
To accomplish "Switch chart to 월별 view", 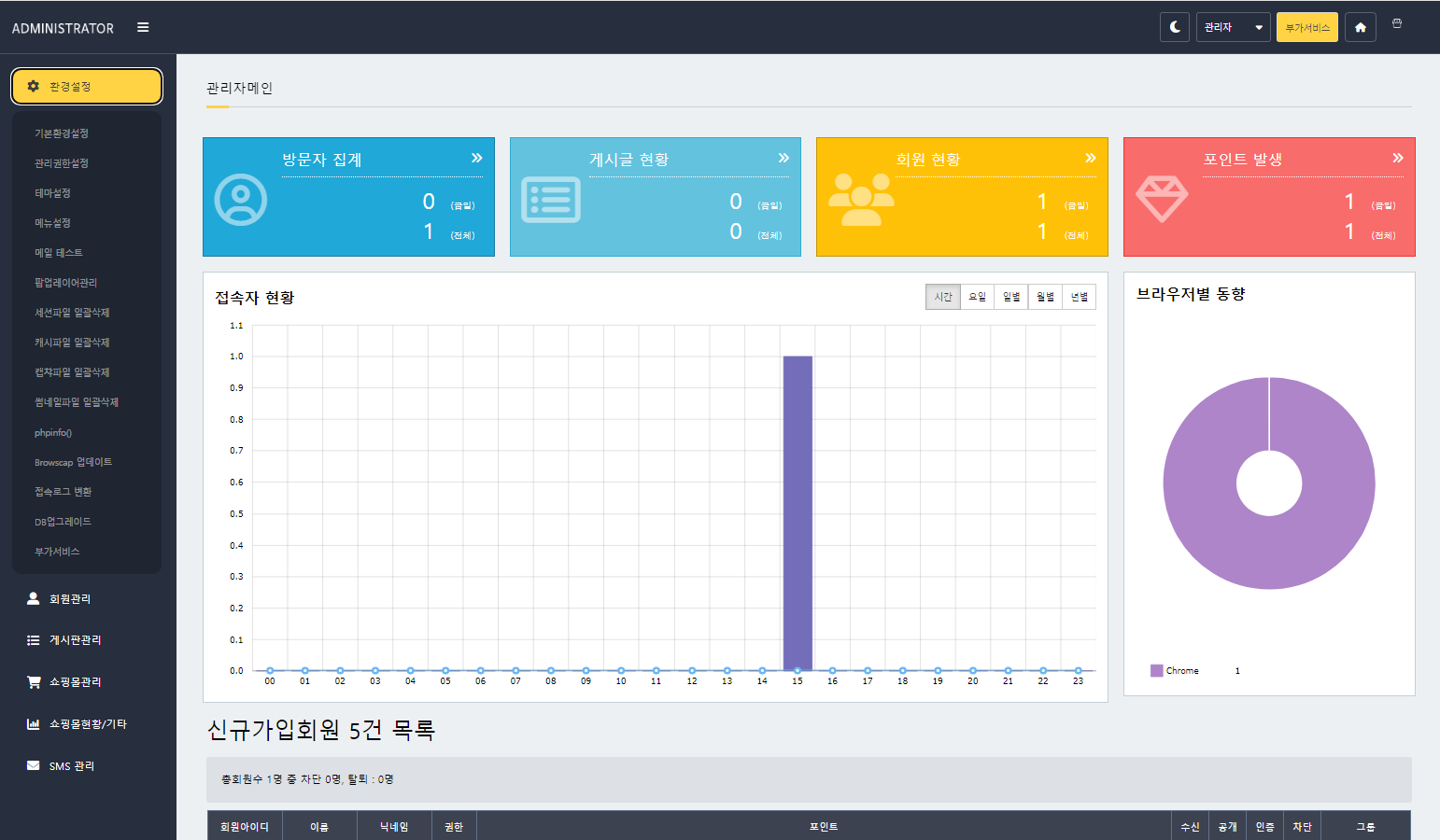I will point(1045,297).
